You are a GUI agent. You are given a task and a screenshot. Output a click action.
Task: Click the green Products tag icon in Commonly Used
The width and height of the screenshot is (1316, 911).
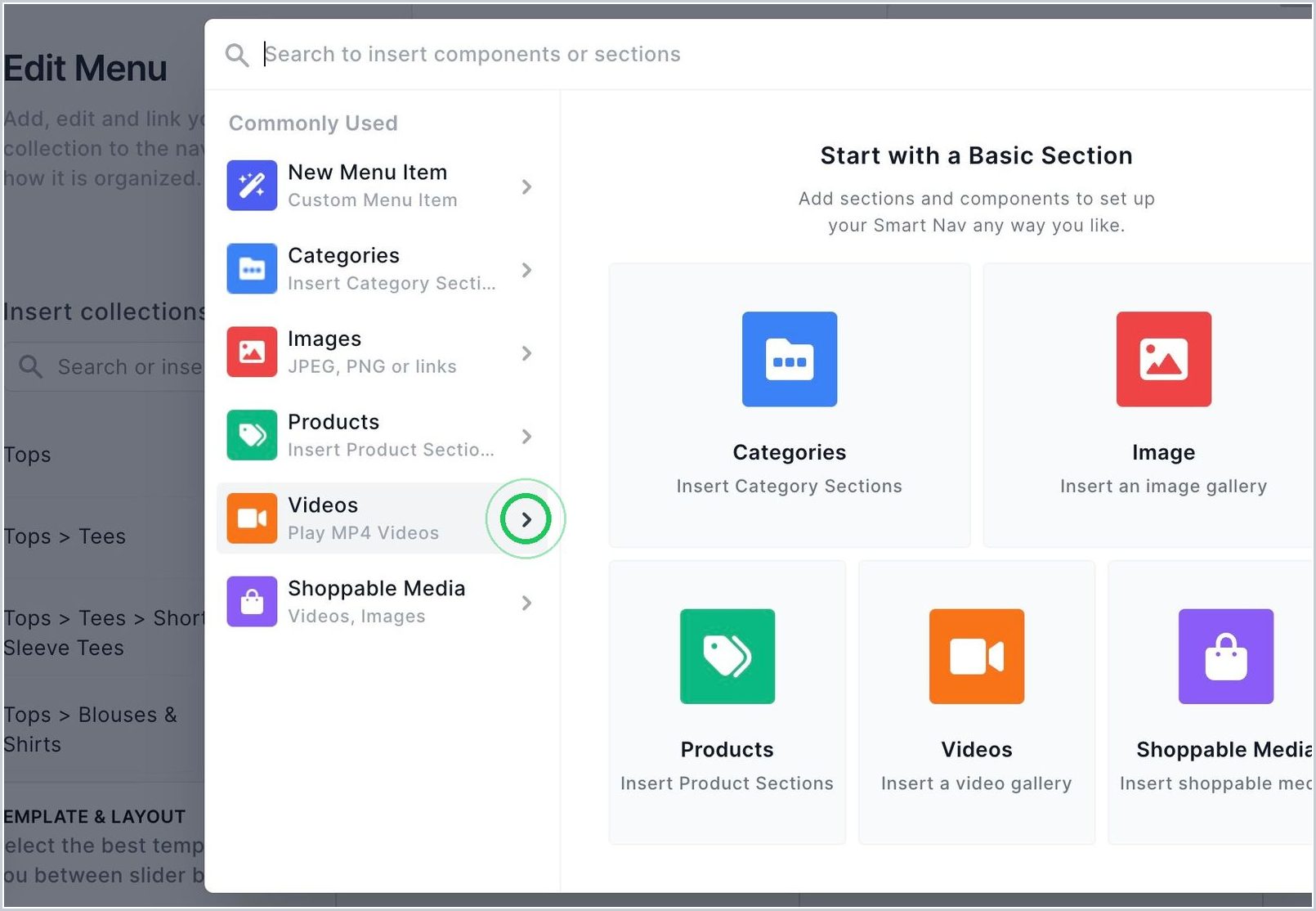[x=252, y=436]
